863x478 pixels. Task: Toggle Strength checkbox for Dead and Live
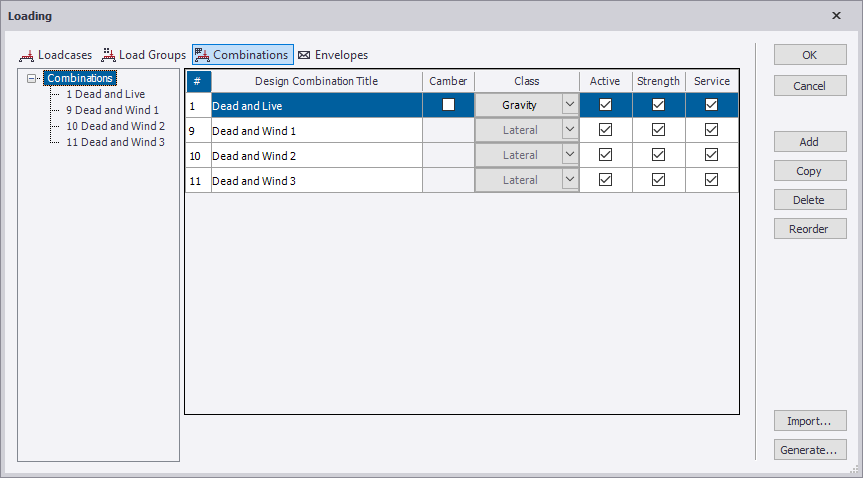point(658,105)
